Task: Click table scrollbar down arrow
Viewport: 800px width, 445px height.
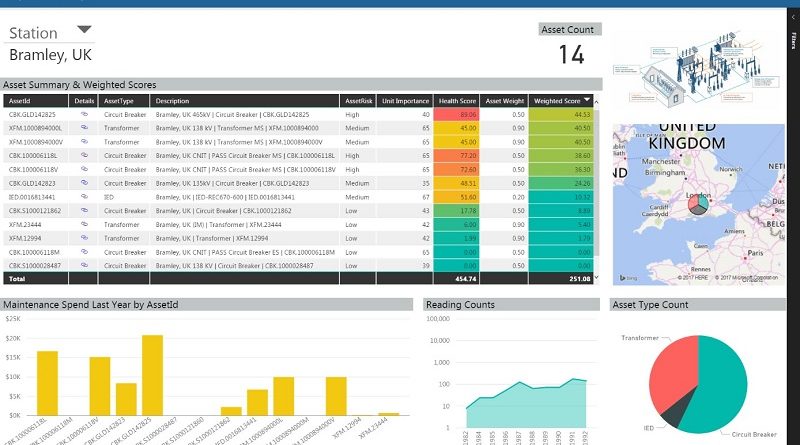Action: [598, 278]
